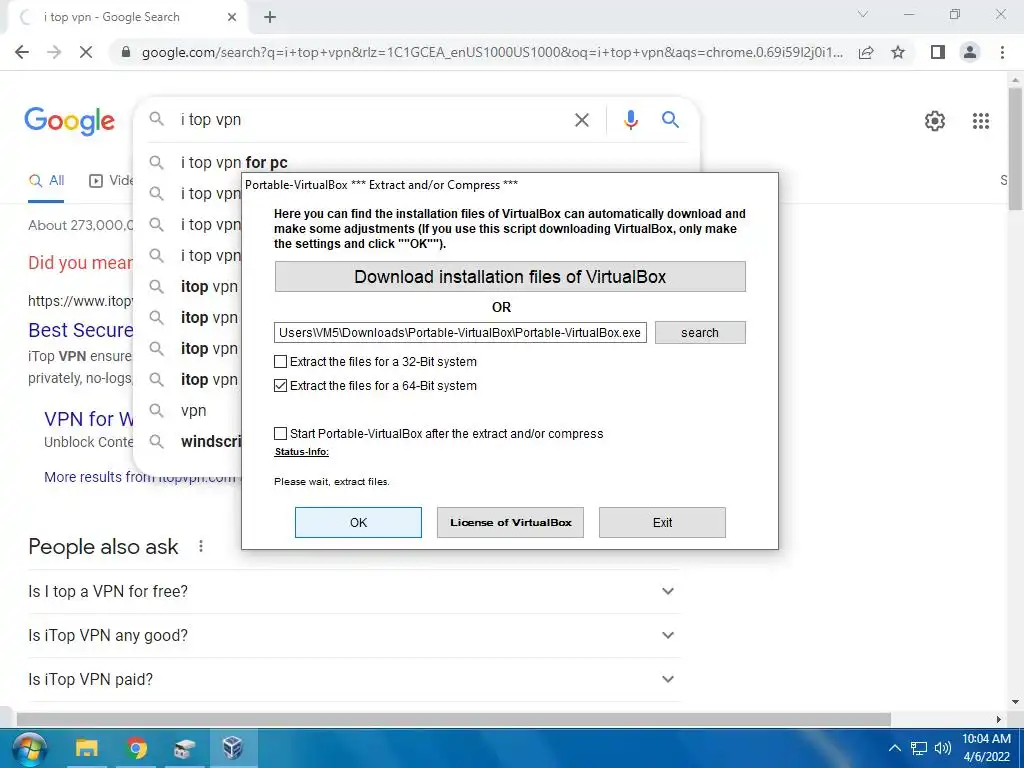Go to the Google logo homepage

70,121
